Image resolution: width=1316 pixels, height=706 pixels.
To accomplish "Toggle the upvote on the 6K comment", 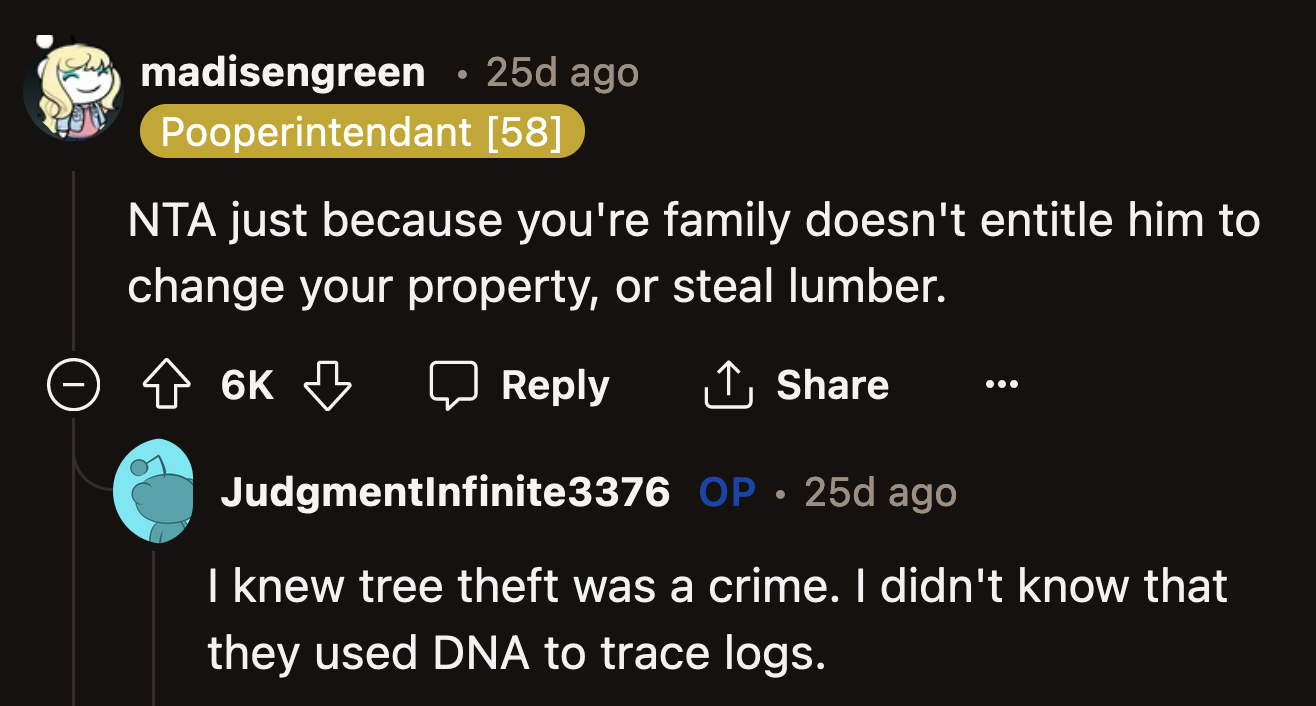I will [x=166, y=384].
